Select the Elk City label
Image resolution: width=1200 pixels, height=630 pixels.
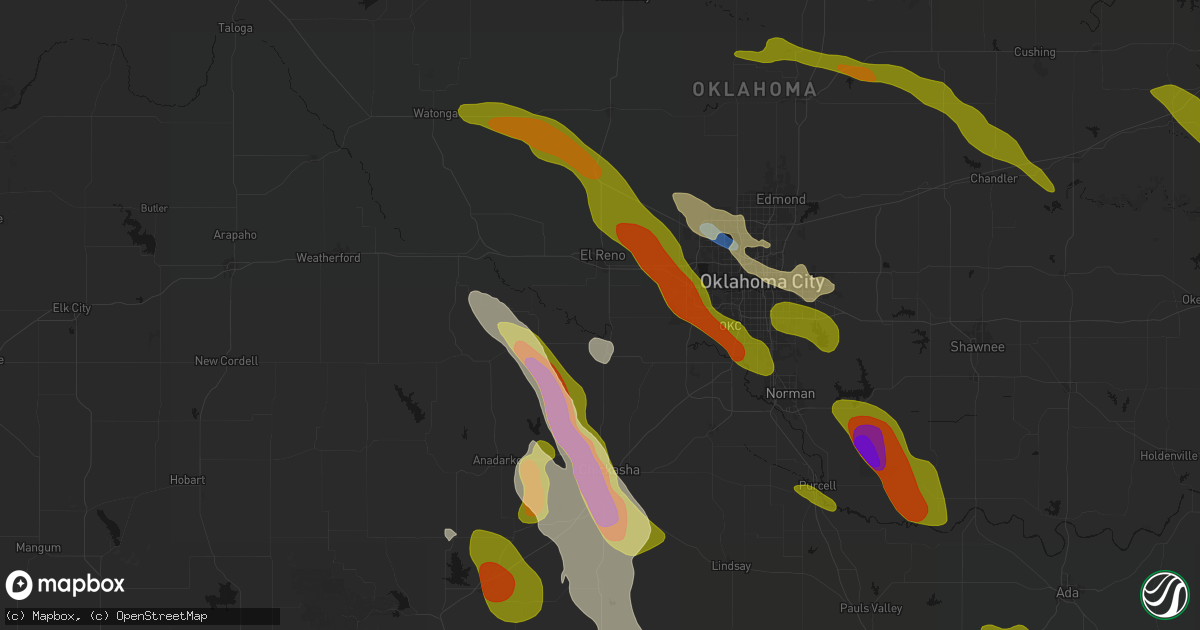tap(72, 308)
